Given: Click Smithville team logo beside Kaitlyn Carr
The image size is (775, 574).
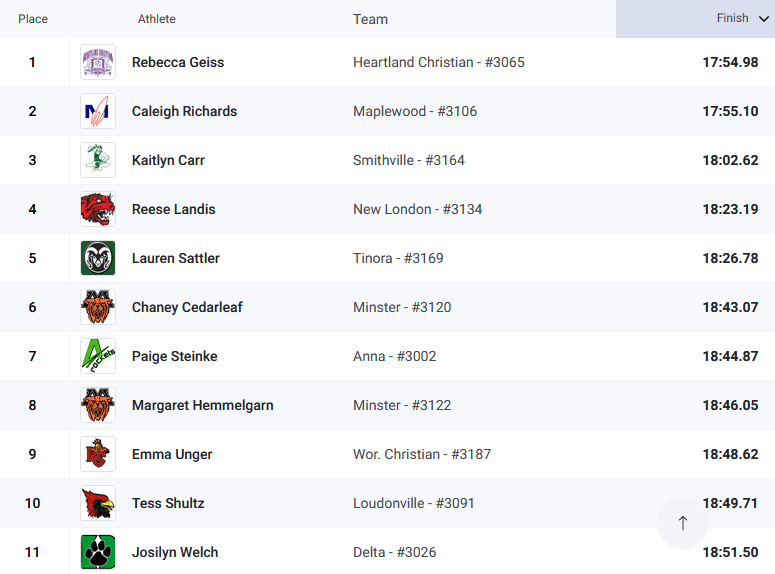Looking at the screenshot, I should click(x=98, y=160).
